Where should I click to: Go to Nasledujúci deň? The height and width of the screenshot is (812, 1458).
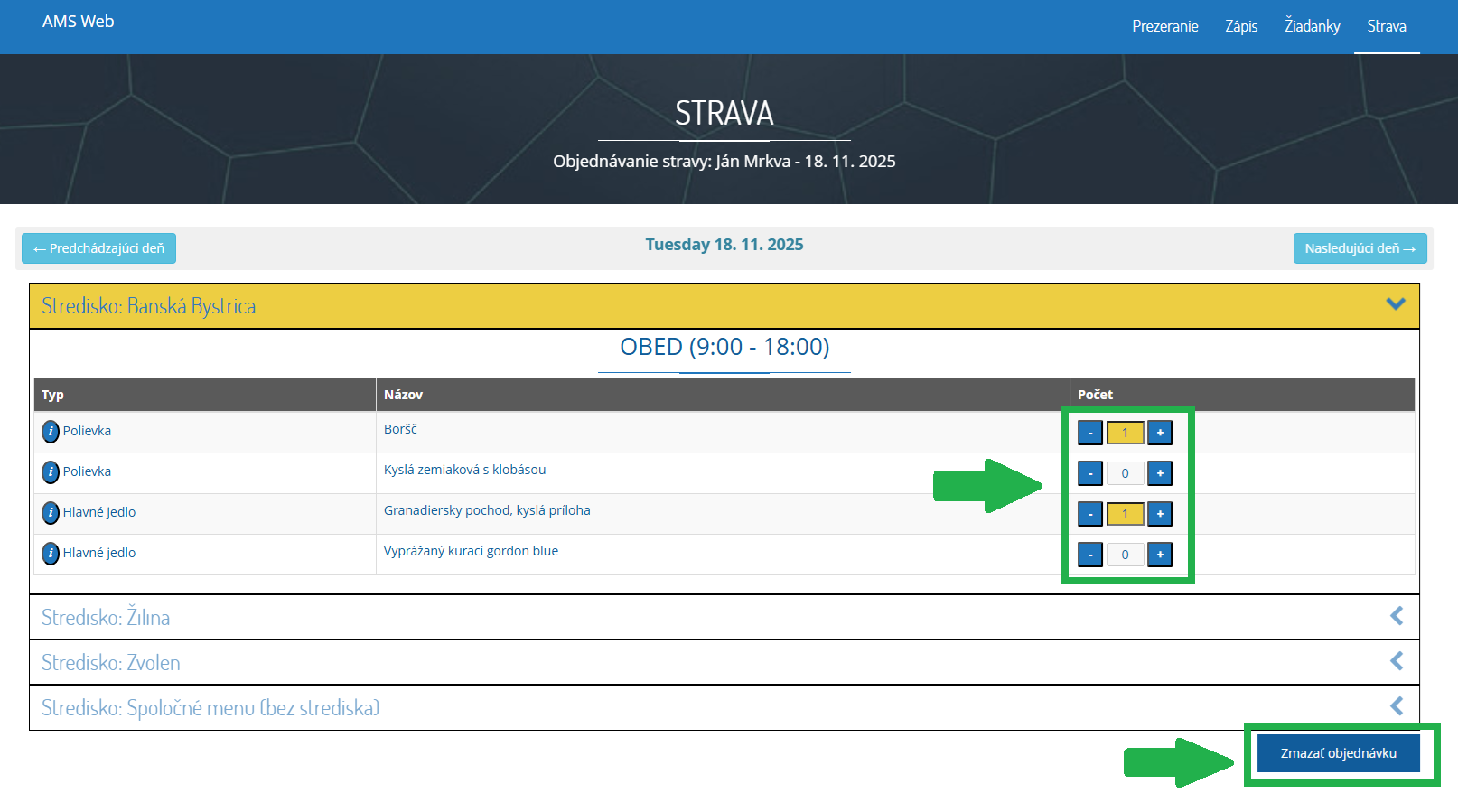click(x=1360, y=248)
